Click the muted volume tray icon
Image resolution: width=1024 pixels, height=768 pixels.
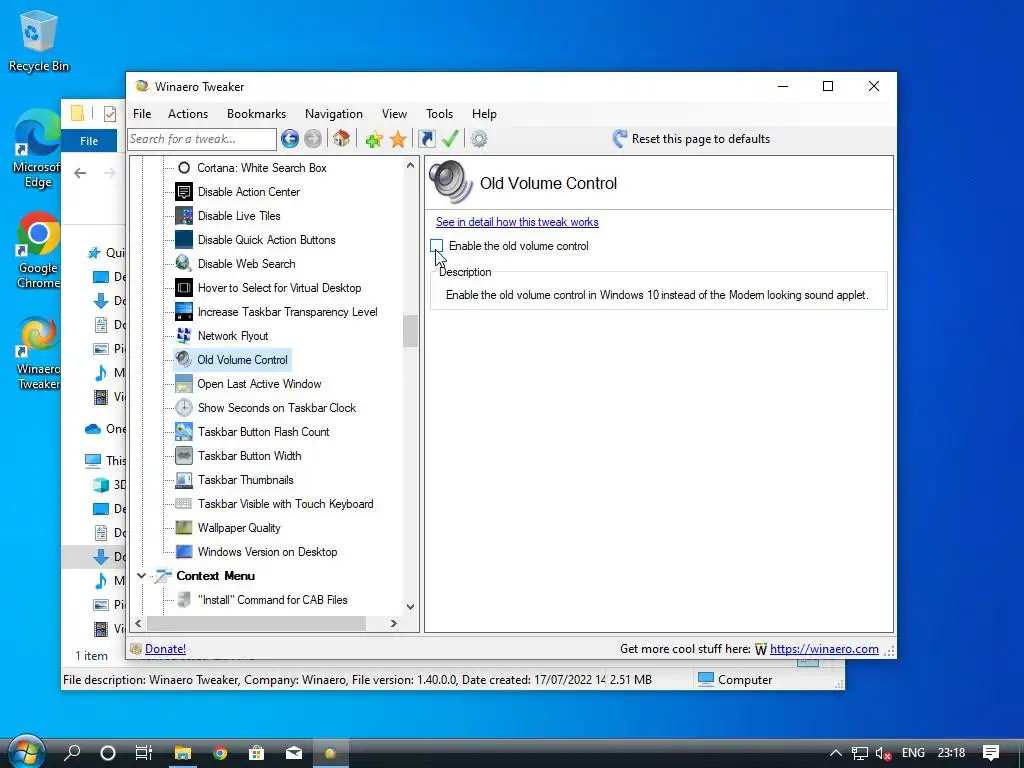883,753
